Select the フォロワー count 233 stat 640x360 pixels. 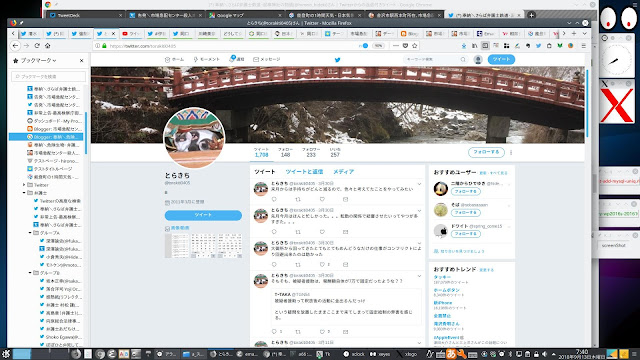pos(311,153)
